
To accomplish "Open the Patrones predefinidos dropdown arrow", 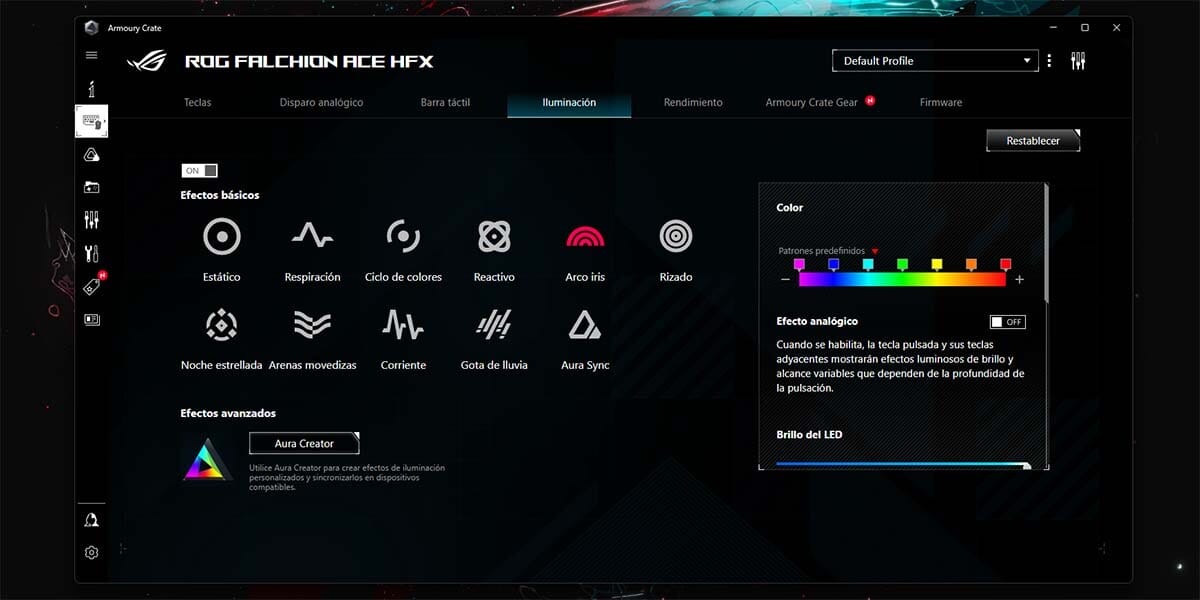I will click(x=875, y=251).
